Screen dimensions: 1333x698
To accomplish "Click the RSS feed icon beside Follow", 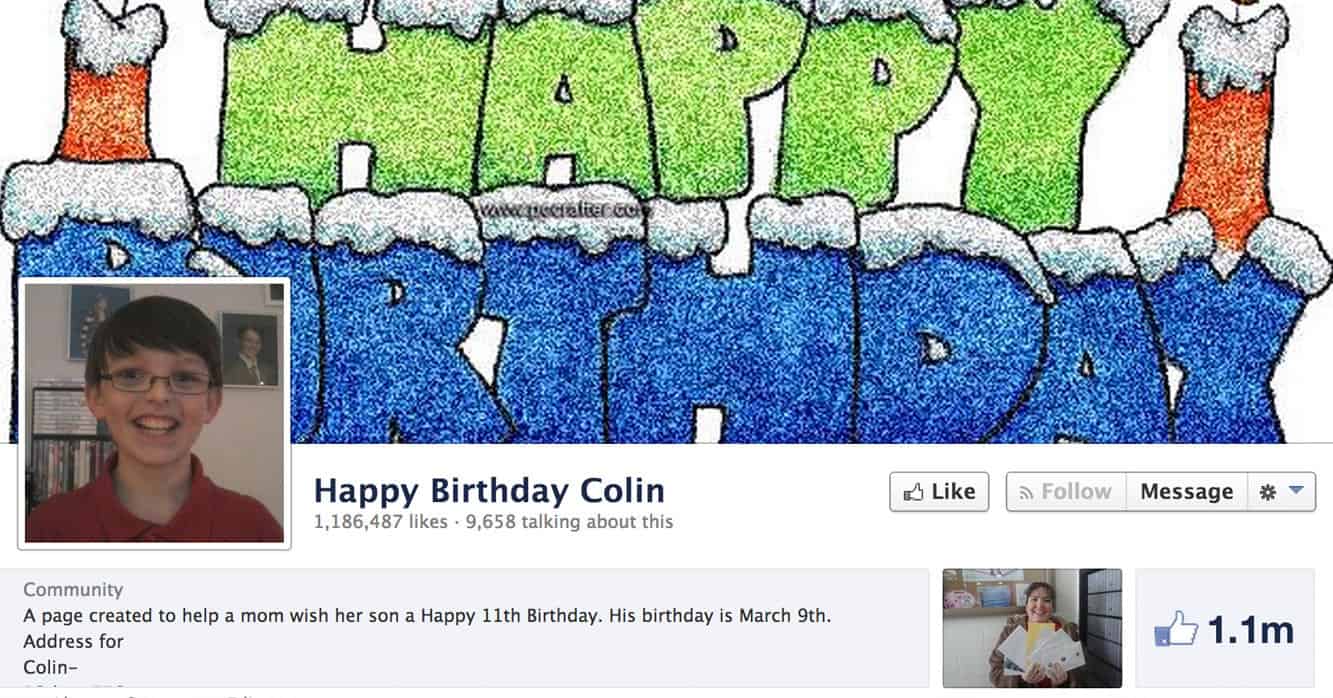I will pos(1025,492).
